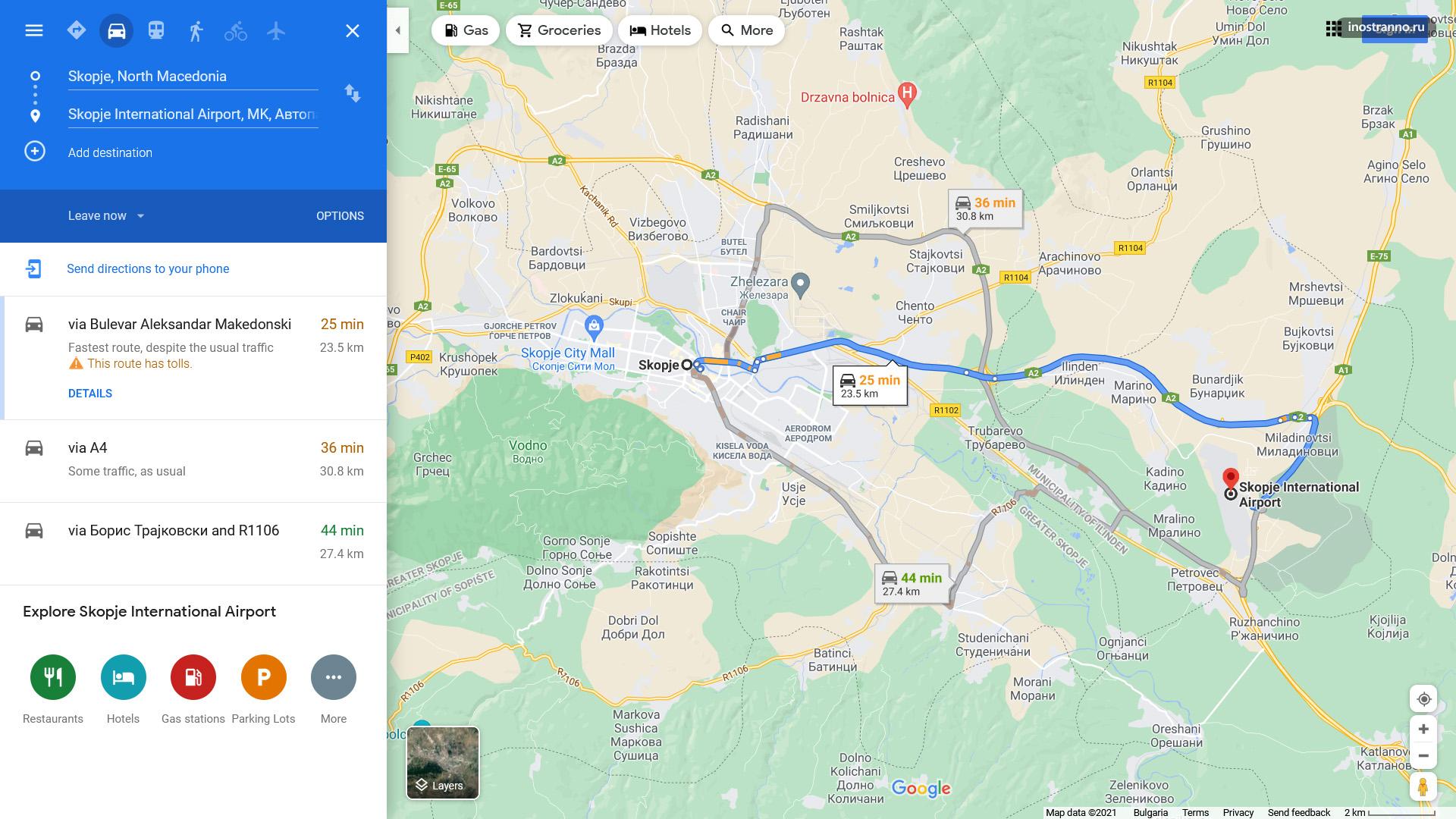Select walking travel mode icon
The image size is (1456, 819).
(196, 31)
